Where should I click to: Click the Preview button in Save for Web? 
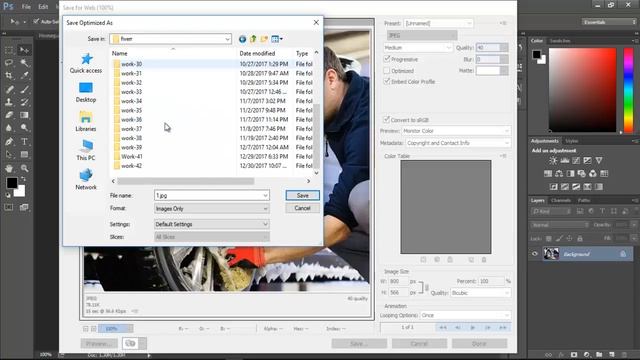(99, 344)
